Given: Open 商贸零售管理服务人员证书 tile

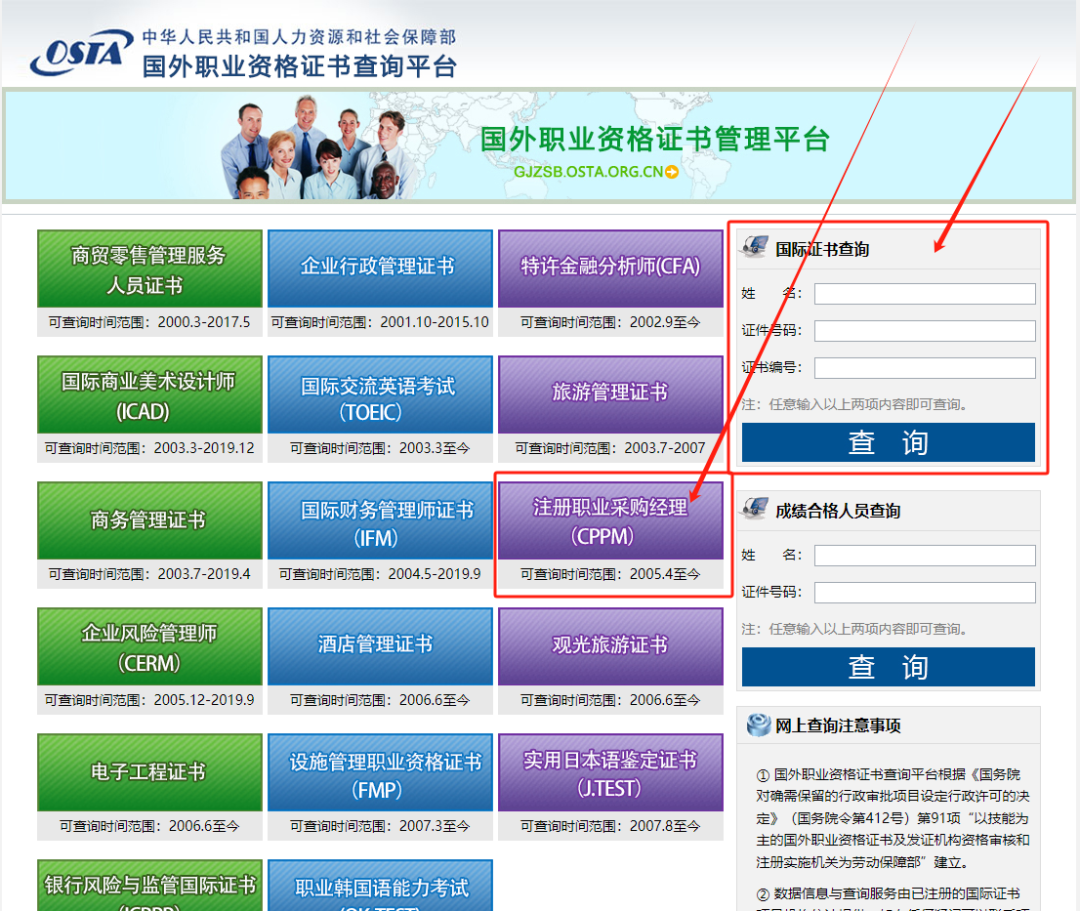Looking at the screenshot, I should (x=149, y=269).
